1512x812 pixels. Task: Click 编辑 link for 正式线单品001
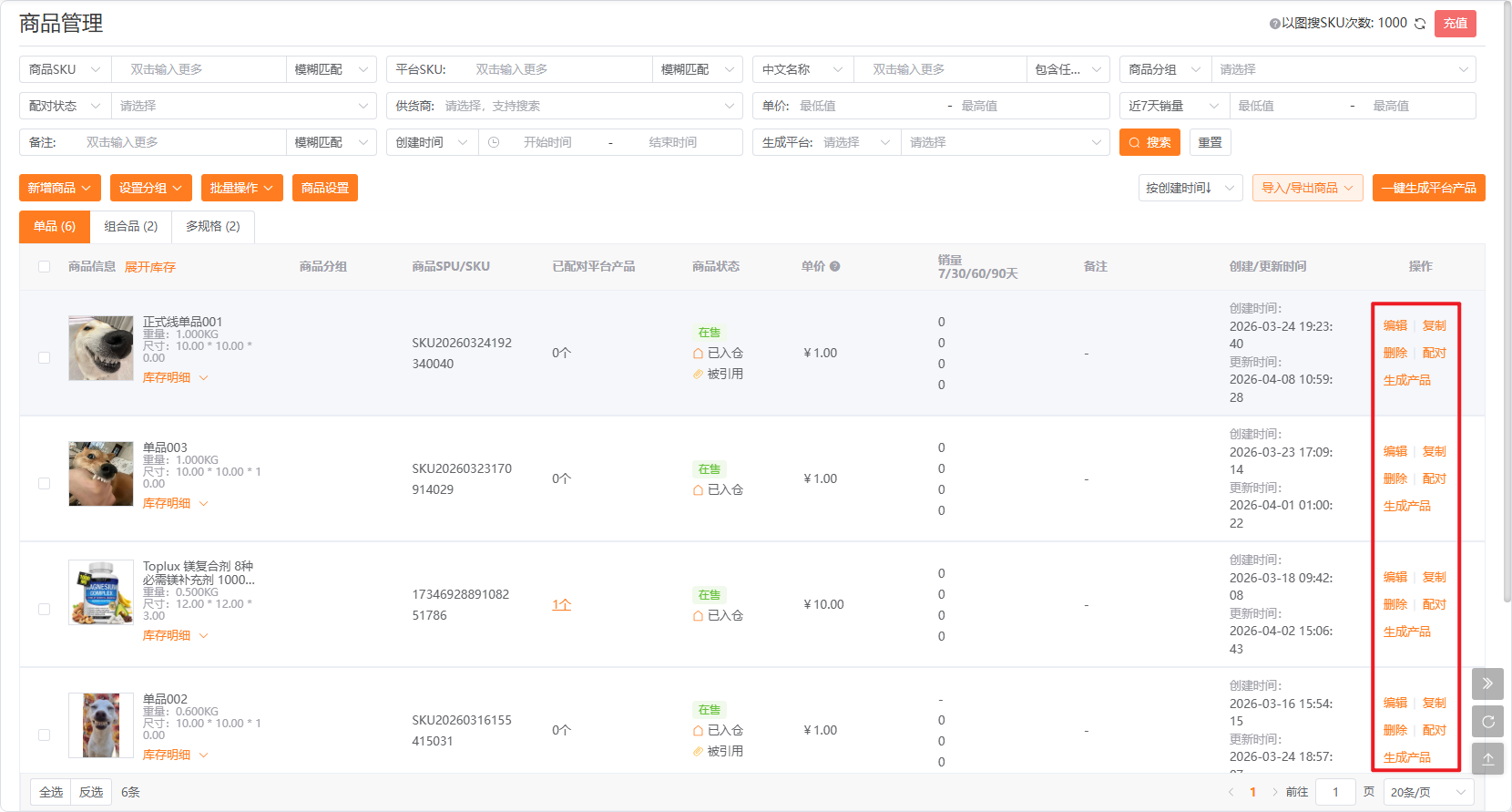click(x=1395, y=325)
